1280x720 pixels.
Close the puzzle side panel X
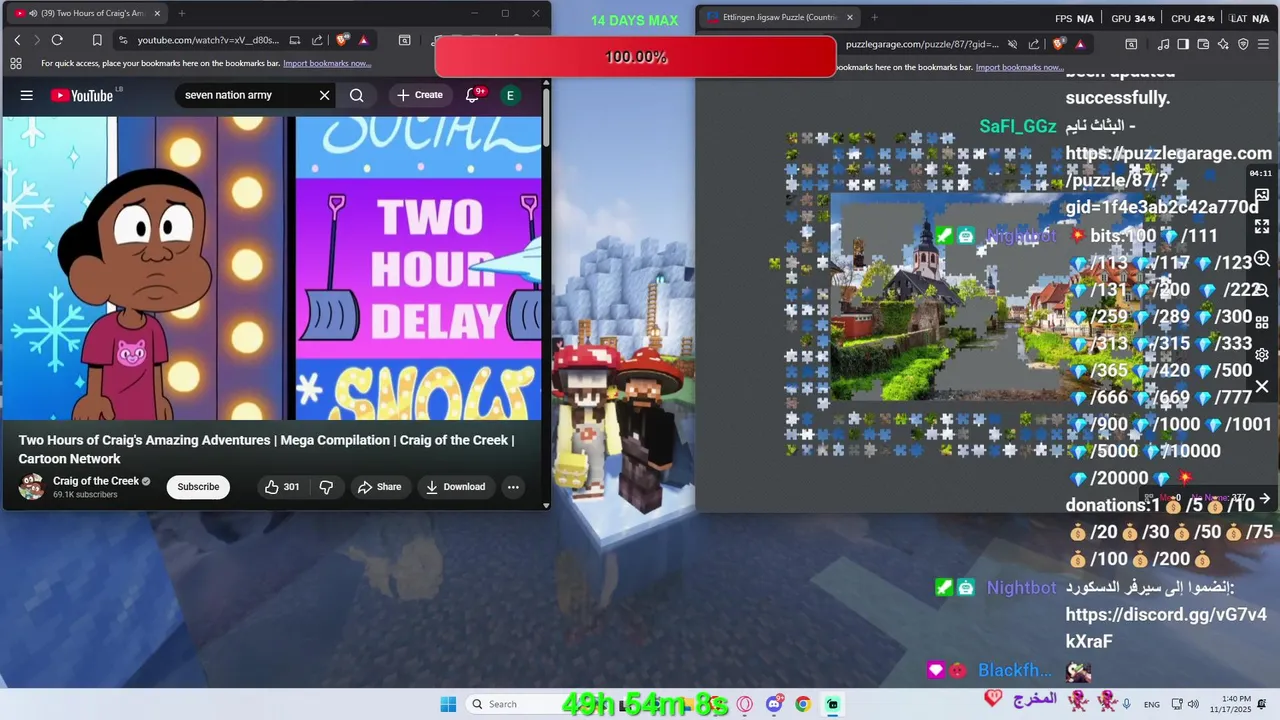tap(1262, 386)
